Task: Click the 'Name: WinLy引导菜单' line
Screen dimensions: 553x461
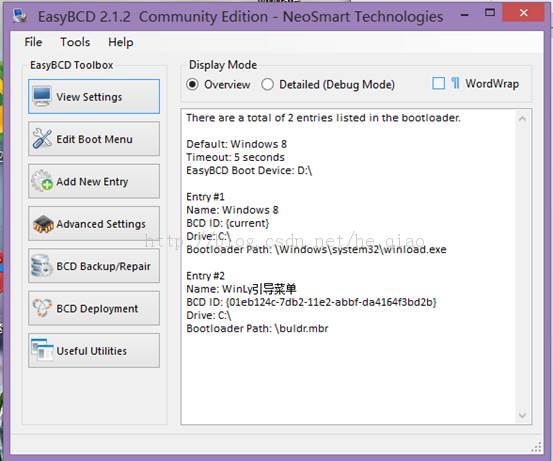Action: [x=241, y=289]
